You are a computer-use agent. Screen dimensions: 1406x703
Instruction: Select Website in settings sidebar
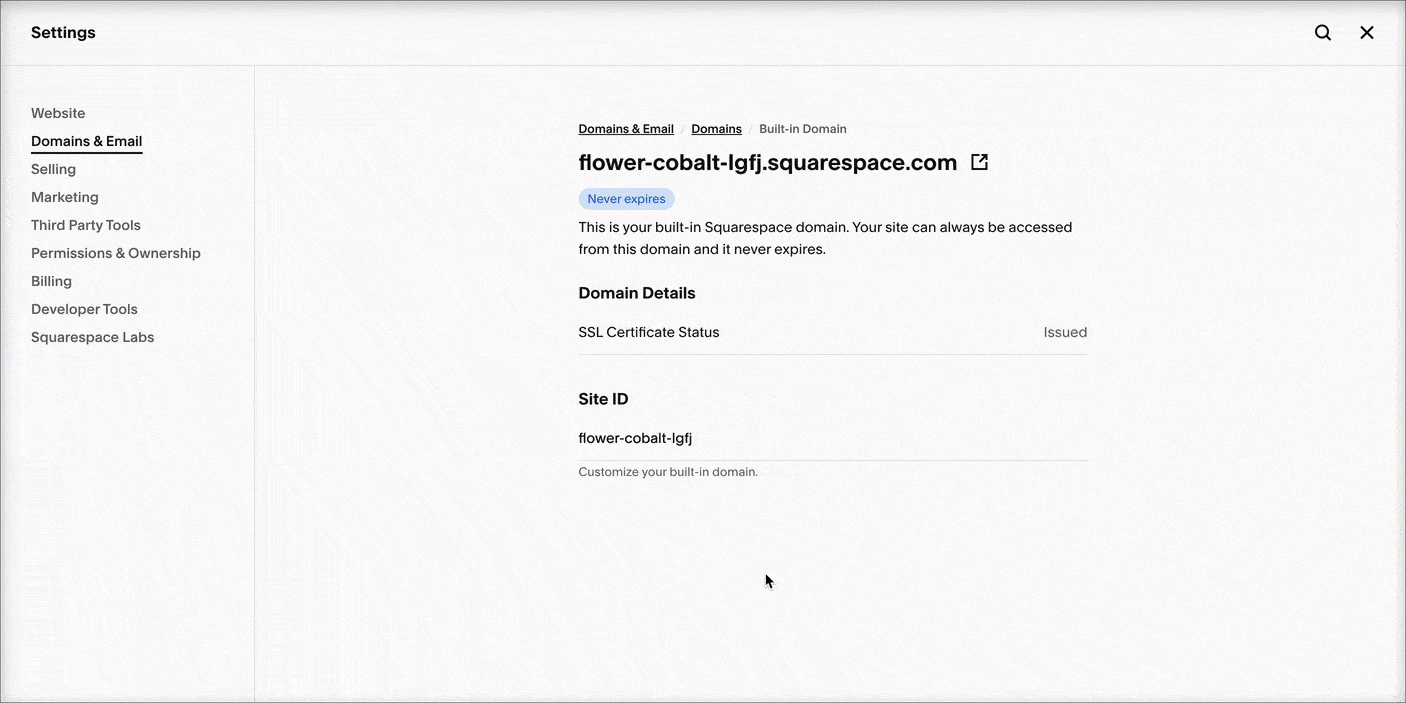(58, 113)
